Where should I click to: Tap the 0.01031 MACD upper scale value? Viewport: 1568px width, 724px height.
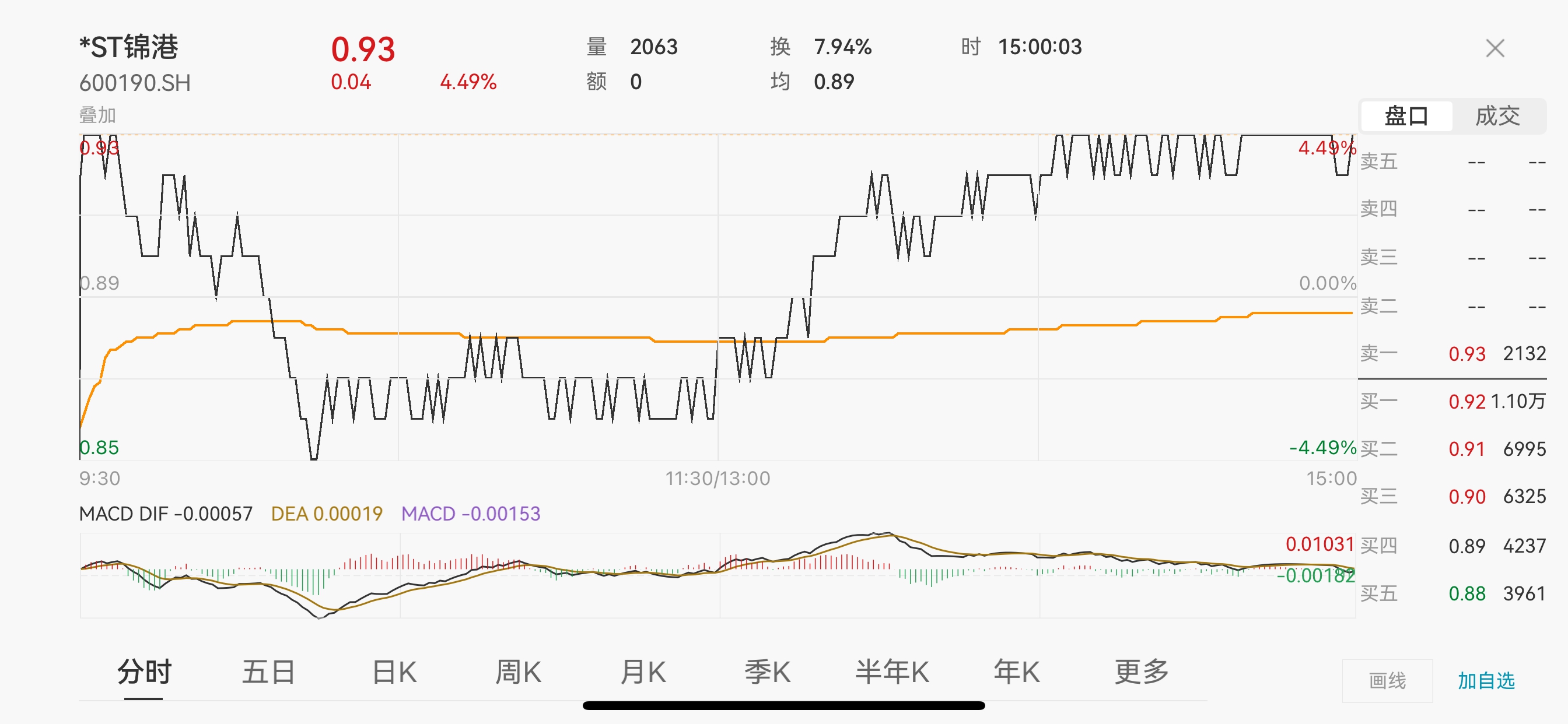coord(1319,544)
